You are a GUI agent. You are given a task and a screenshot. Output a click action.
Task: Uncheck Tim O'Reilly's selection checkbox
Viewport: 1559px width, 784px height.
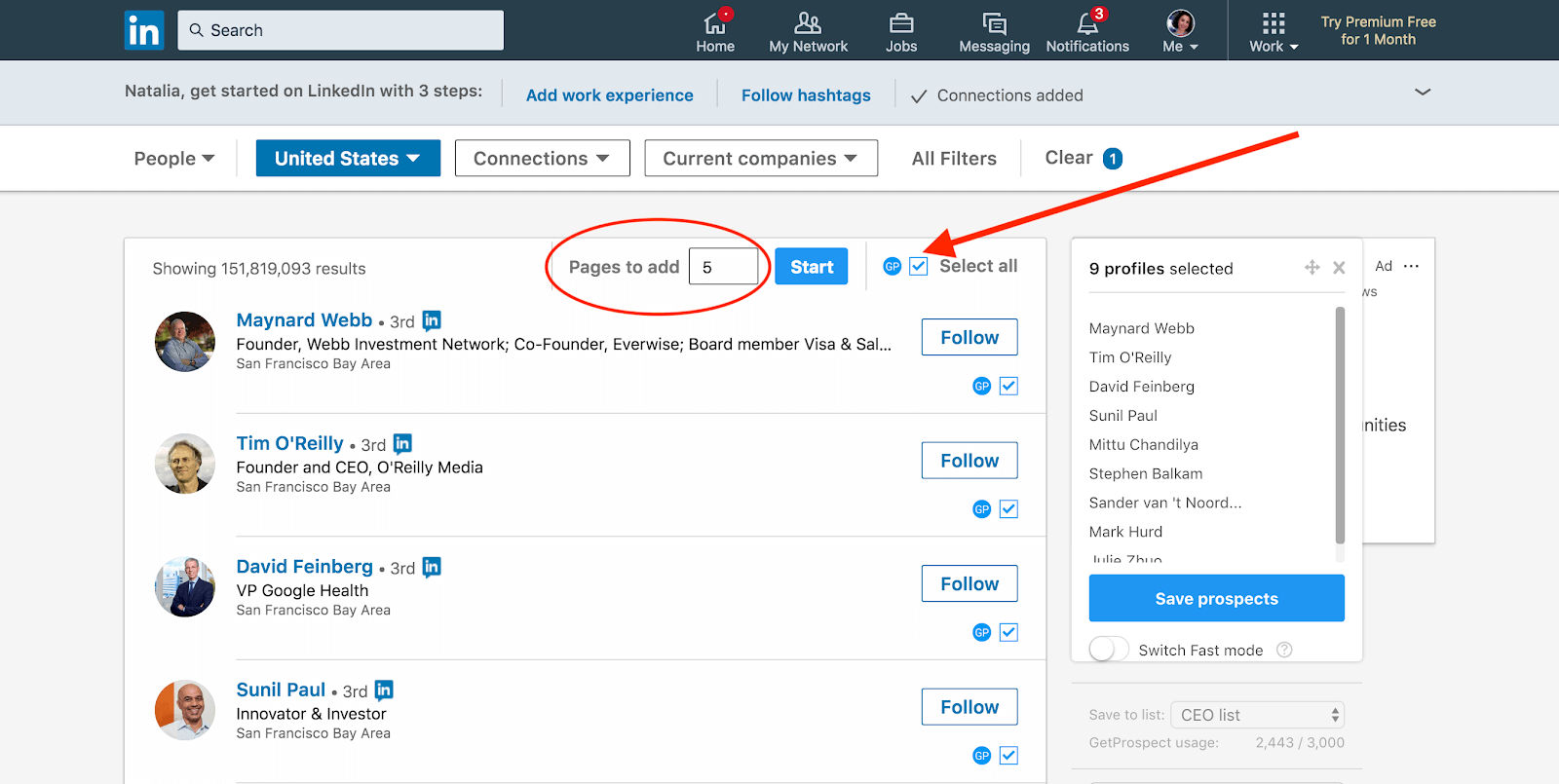[x=1008, y=508]
